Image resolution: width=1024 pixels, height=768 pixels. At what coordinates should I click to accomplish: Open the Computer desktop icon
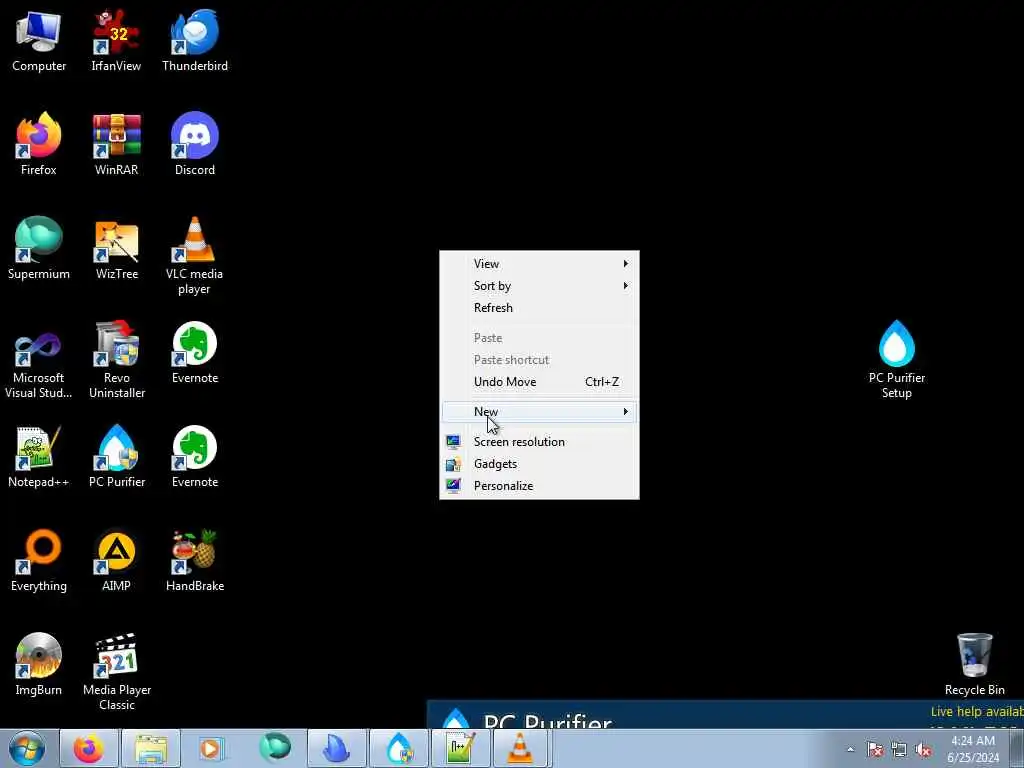coord(39,40)
